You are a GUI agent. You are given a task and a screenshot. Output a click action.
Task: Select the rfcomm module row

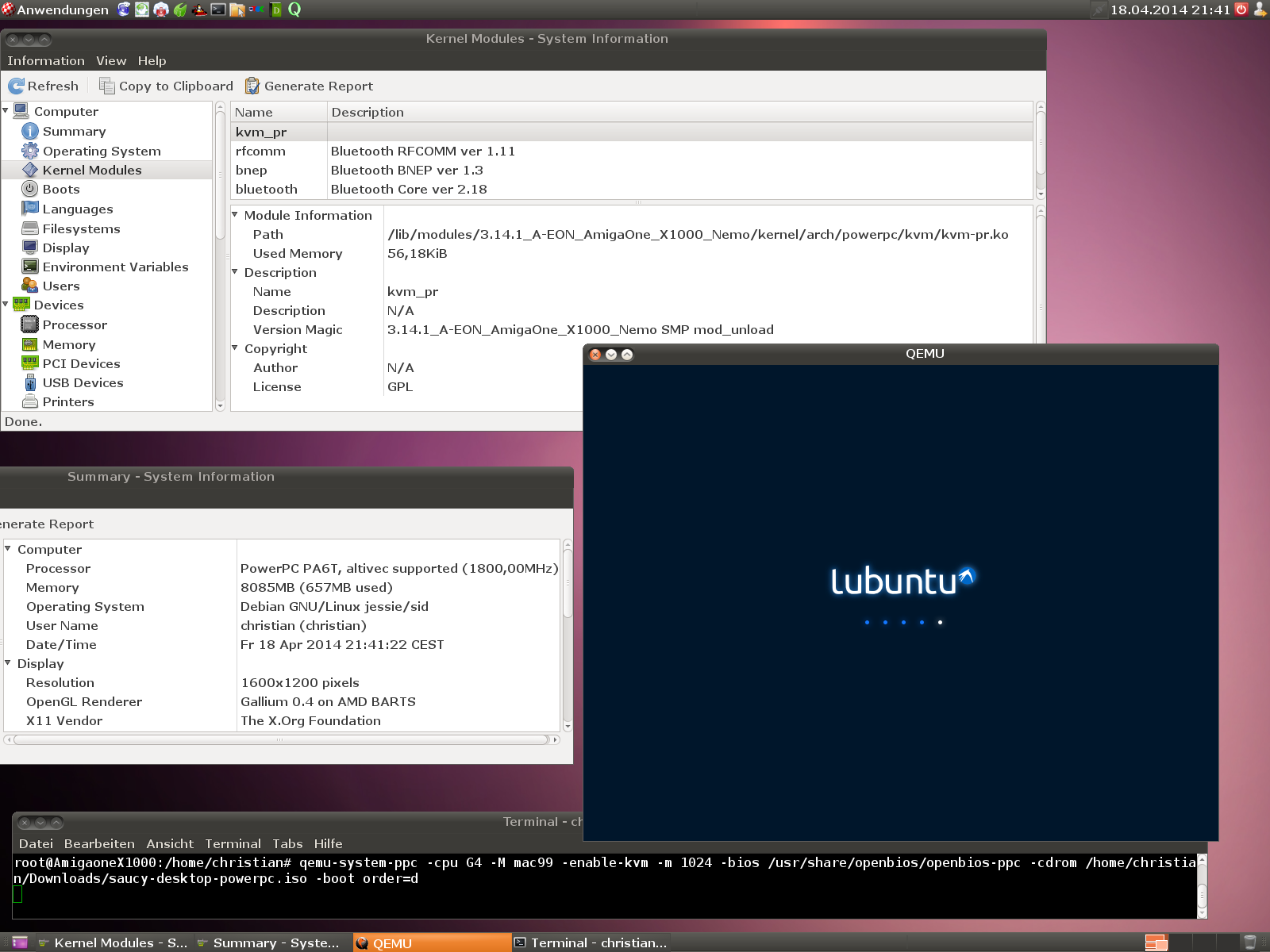(260, 152)
